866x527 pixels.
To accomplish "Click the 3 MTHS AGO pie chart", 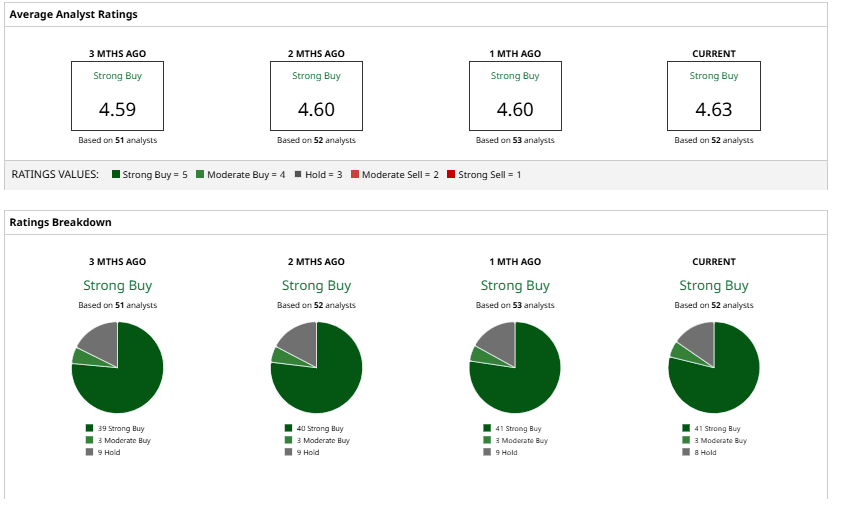I will pos(117,367).
